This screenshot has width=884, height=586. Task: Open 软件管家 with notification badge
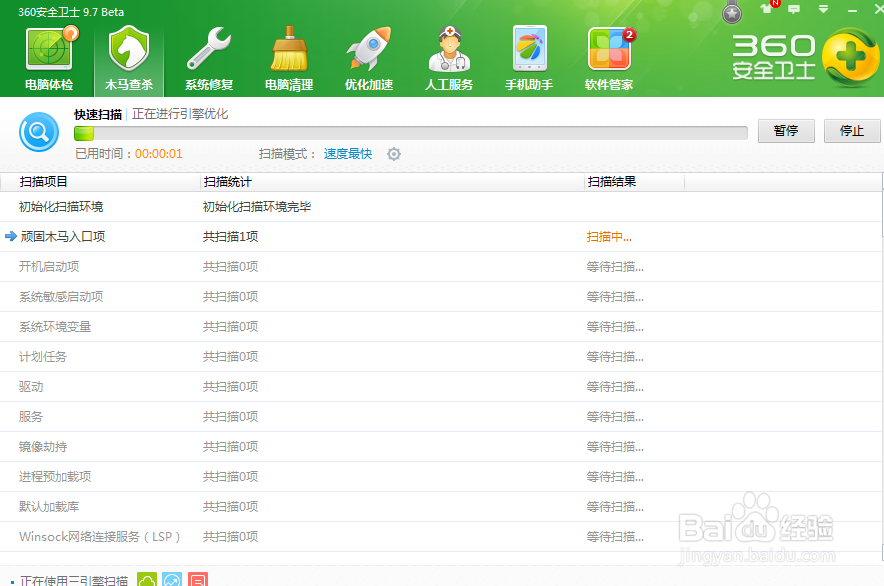point(608,55)
